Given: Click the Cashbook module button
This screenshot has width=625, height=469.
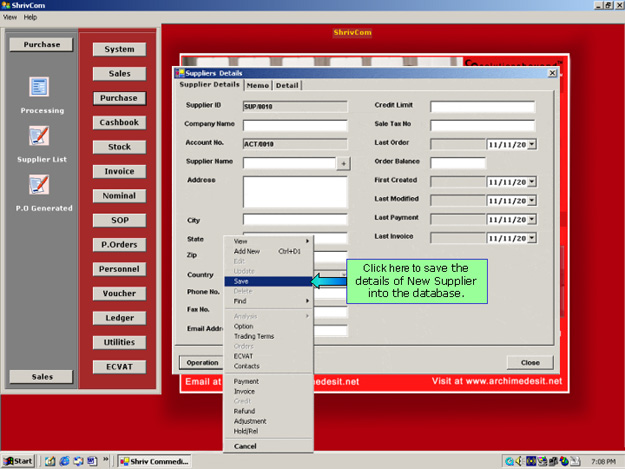Looking at the screenshot, I should [119, 123].
